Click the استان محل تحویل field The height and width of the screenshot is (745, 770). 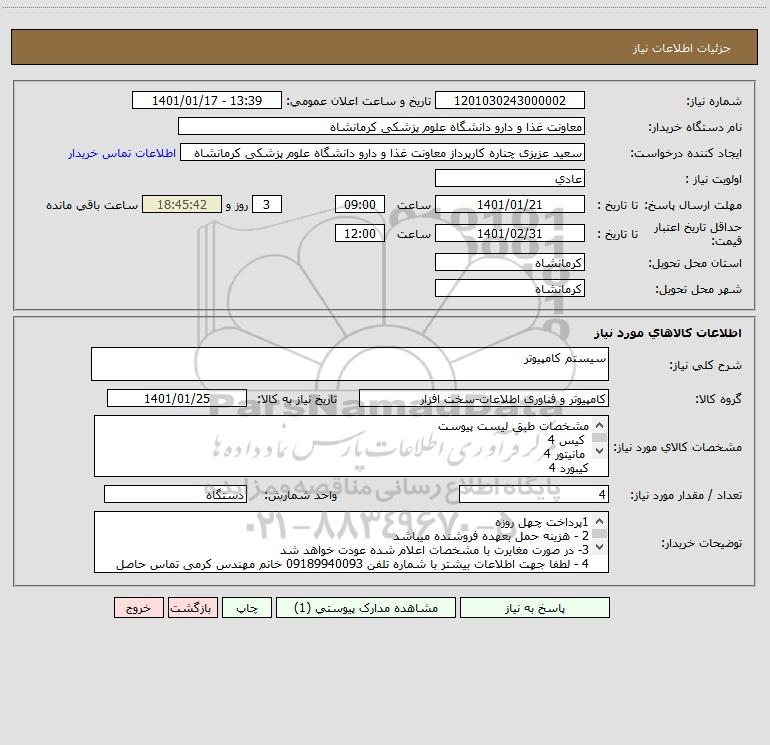(x=510, y=263)
